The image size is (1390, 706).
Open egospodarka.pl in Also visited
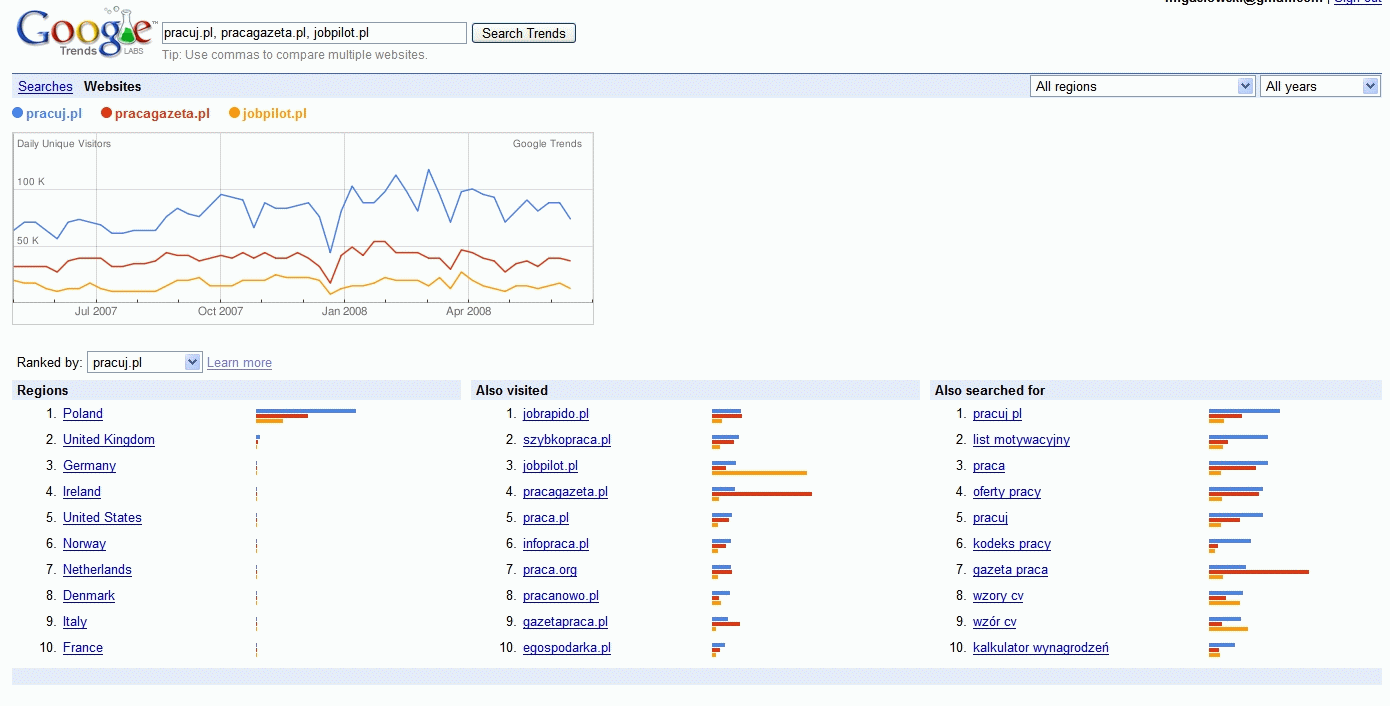coord(567,648)
